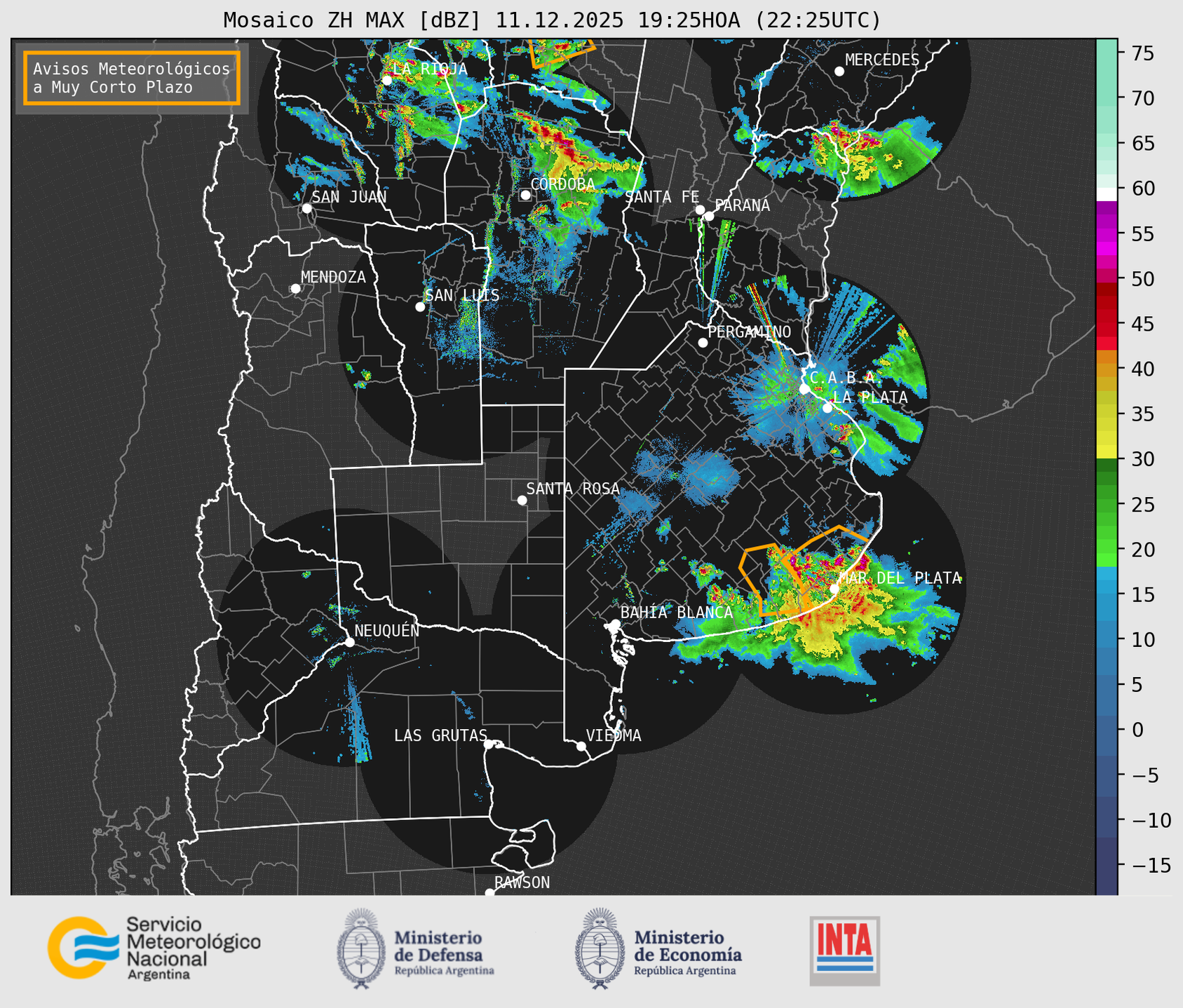
Task: Click the orange warning polygon at the top edge north of Córdoba
Action: 562,53
